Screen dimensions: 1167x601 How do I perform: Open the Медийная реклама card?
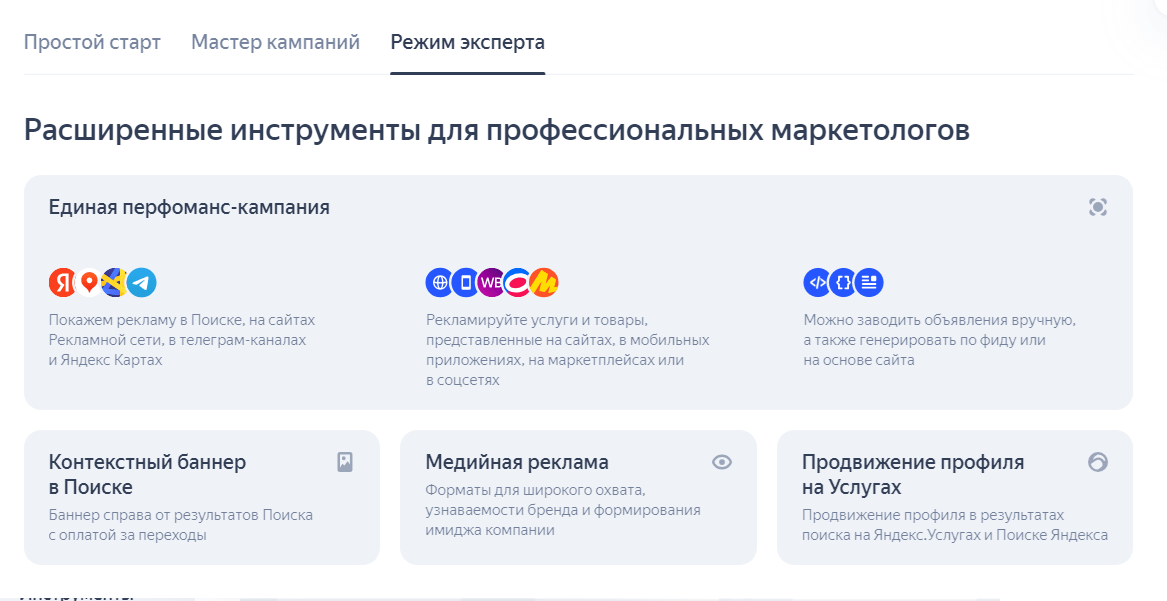coord(578,497)
